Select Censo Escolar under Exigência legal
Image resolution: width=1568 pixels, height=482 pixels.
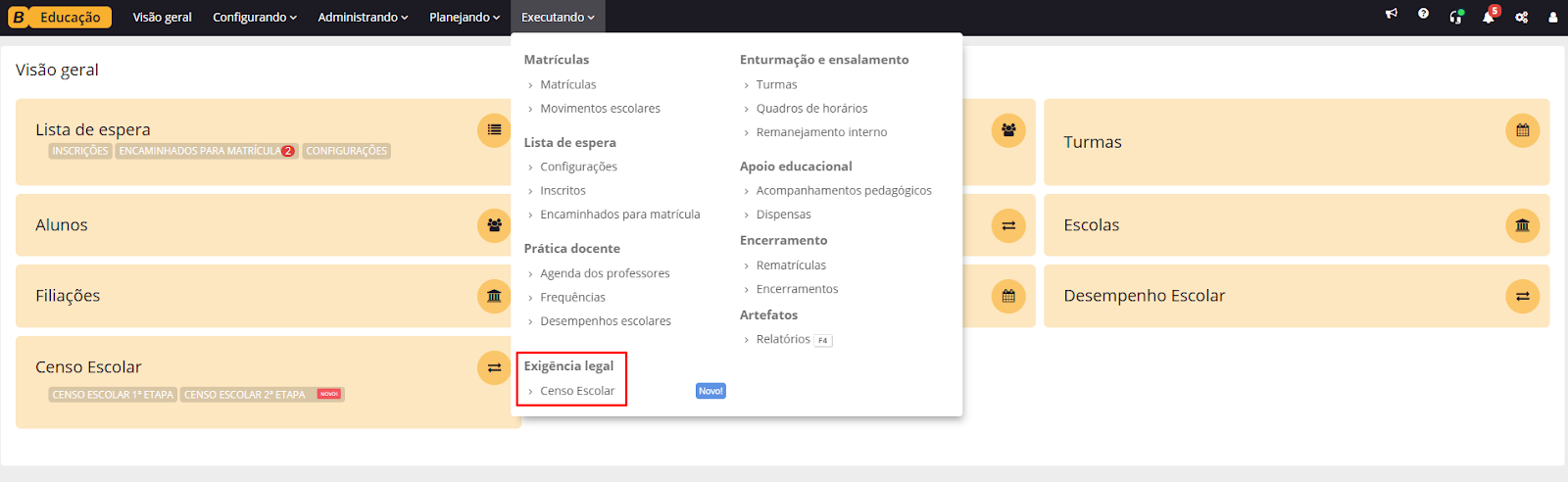click(577, 391)
